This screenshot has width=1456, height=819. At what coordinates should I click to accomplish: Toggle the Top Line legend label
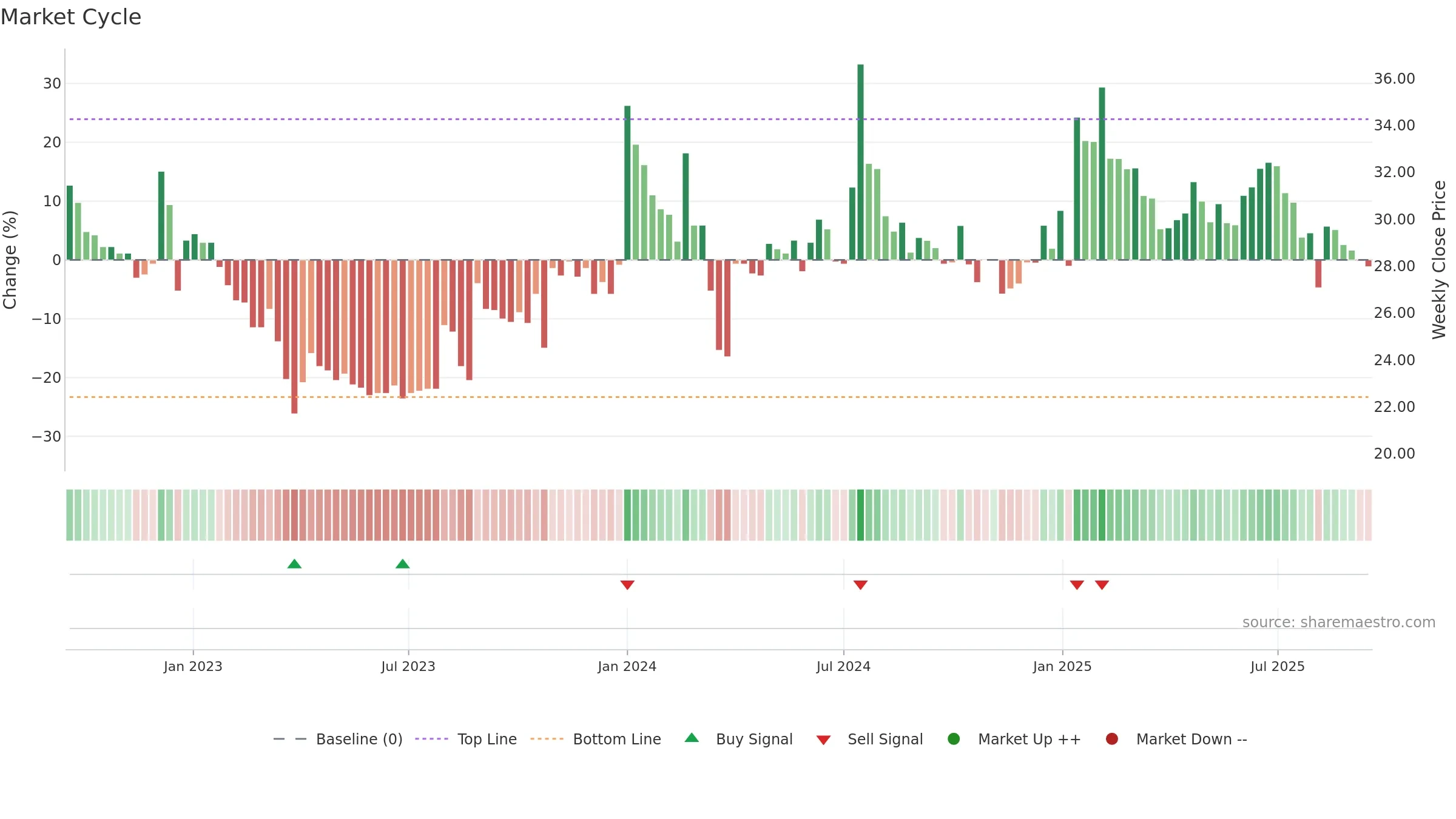pos(487,739)
